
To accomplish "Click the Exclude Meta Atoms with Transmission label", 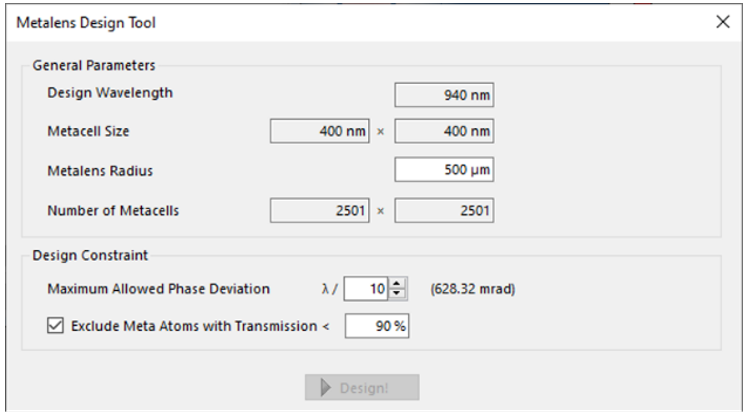I will coord(200,326).
